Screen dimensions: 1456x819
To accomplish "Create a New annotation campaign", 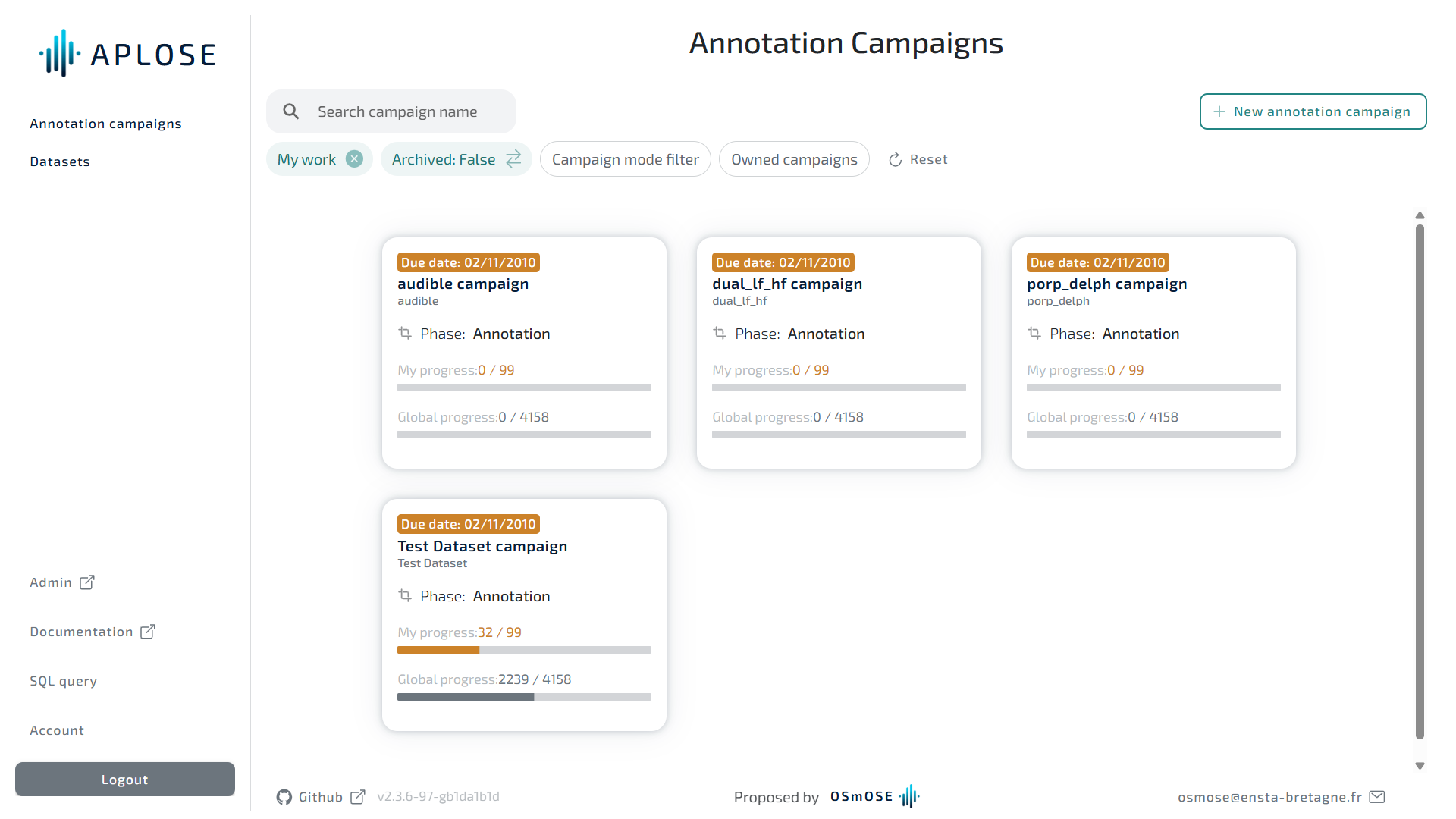I will 1313,111.
